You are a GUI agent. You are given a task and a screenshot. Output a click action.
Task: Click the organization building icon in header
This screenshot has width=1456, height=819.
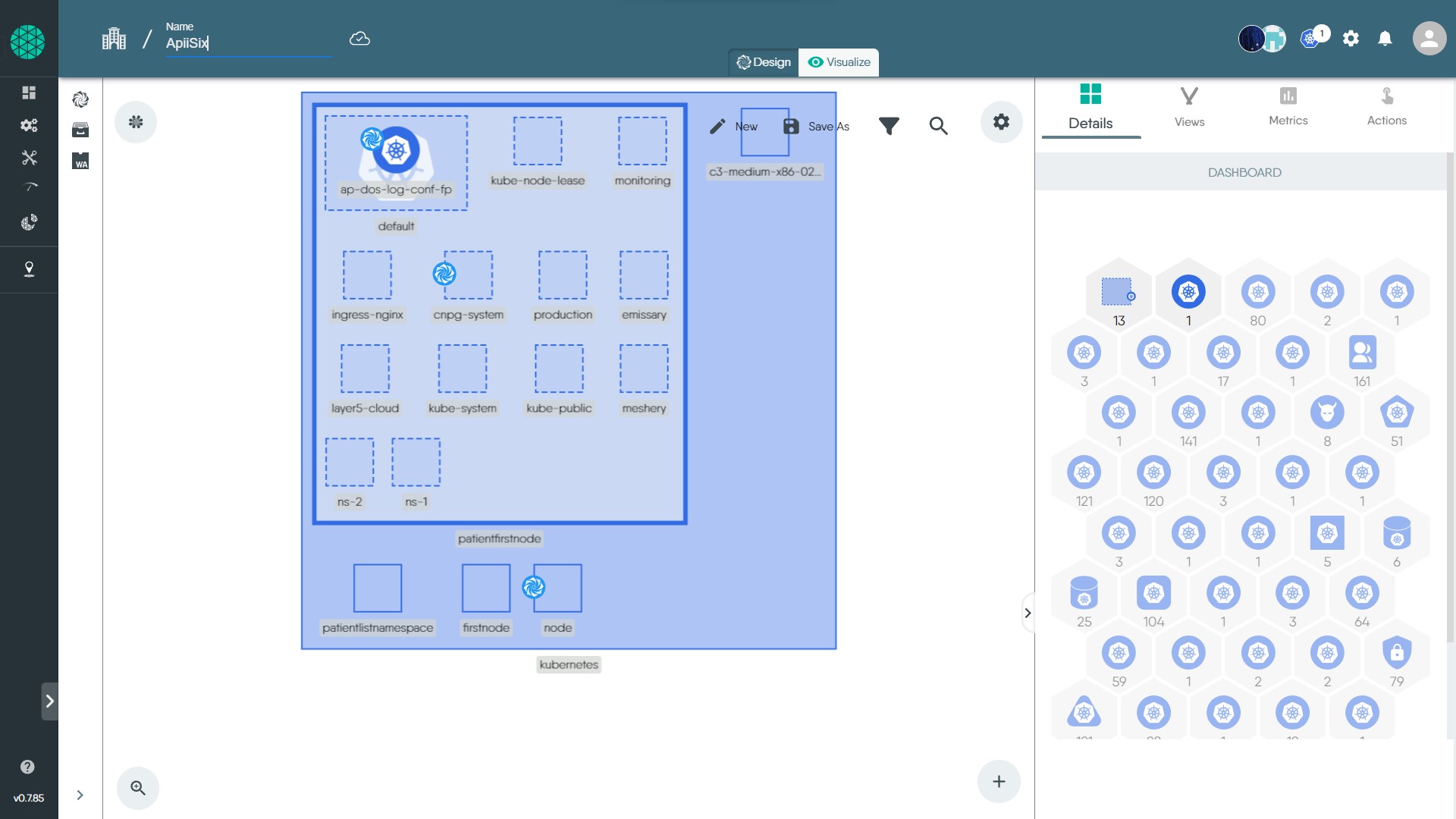(x=114, y=39)
